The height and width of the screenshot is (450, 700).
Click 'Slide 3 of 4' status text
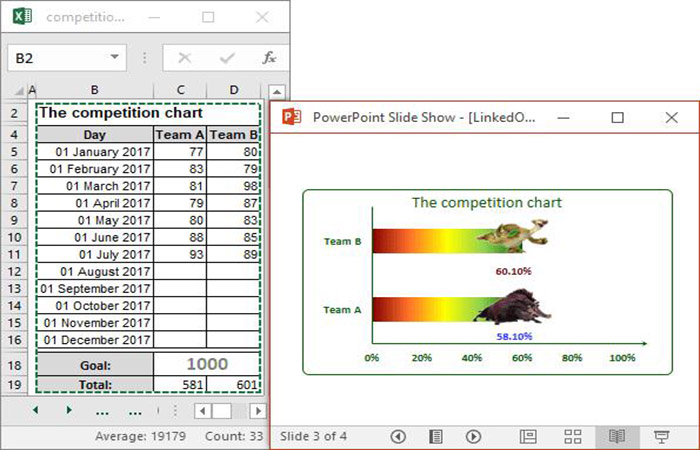[x=313, y=436]
